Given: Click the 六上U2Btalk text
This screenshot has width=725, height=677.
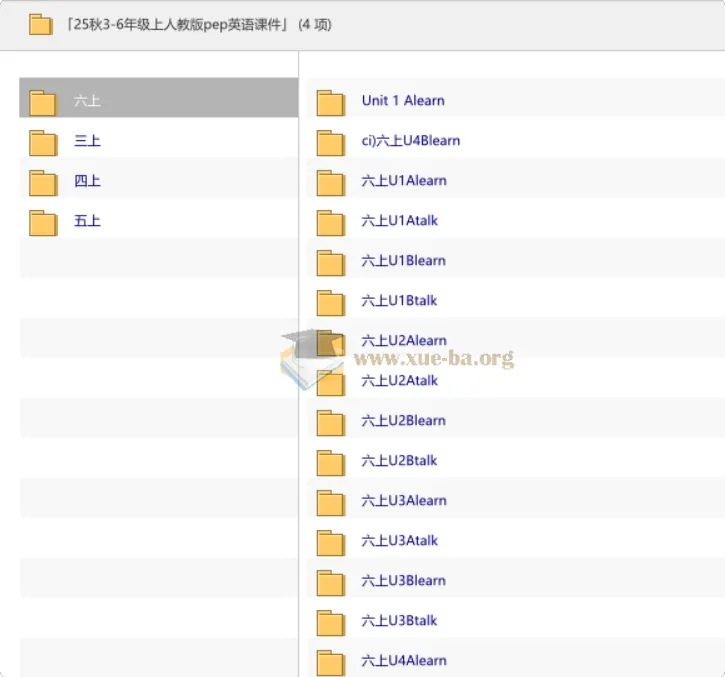Looking at the screenshot, I should click(399, 461).
